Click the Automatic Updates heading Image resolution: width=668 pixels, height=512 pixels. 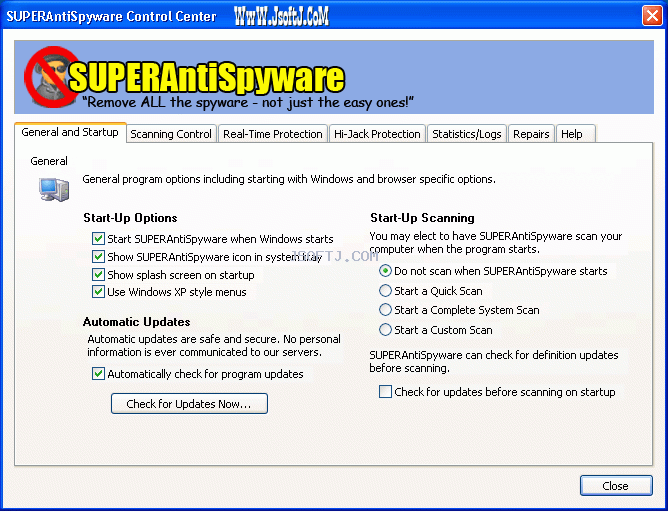[x=136, y=322]
